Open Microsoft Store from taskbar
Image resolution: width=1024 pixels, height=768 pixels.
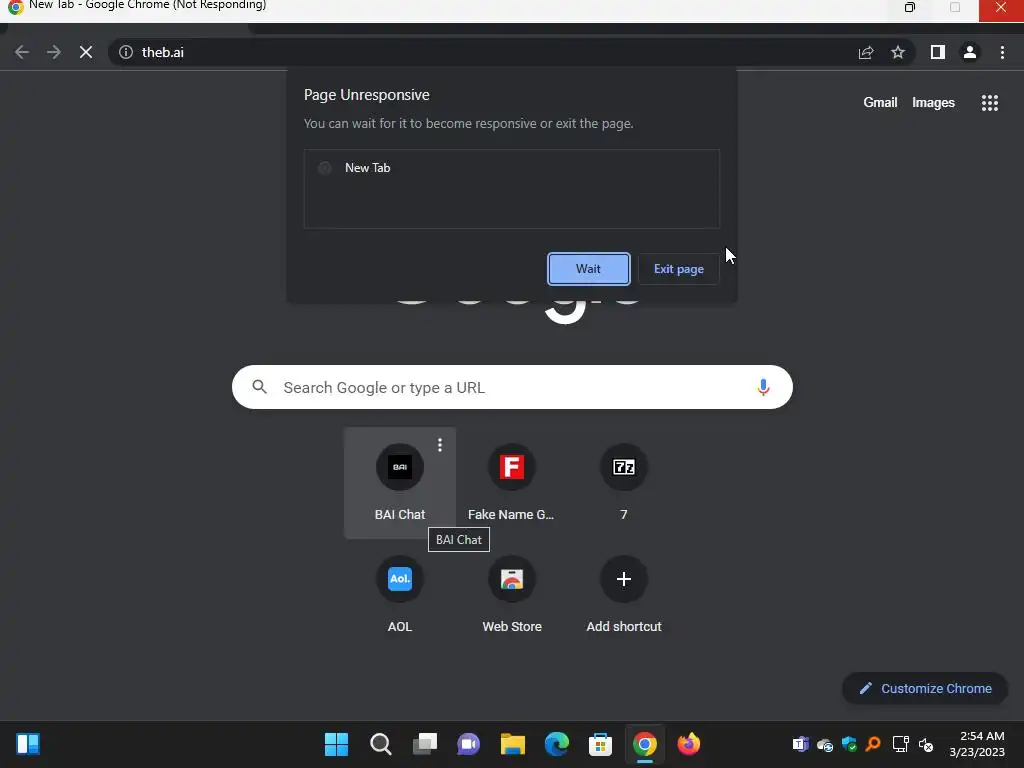(x=600, y=744)
